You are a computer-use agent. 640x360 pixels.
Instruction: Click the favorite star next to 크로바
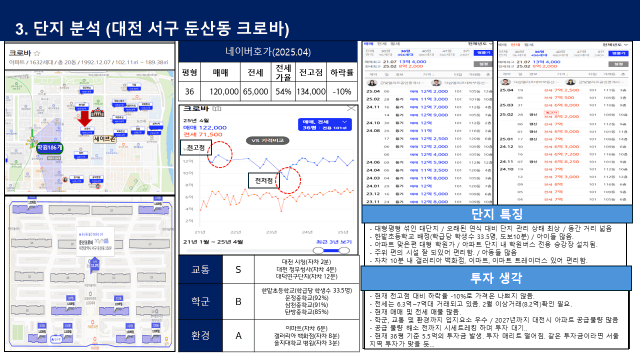point(37,53)
